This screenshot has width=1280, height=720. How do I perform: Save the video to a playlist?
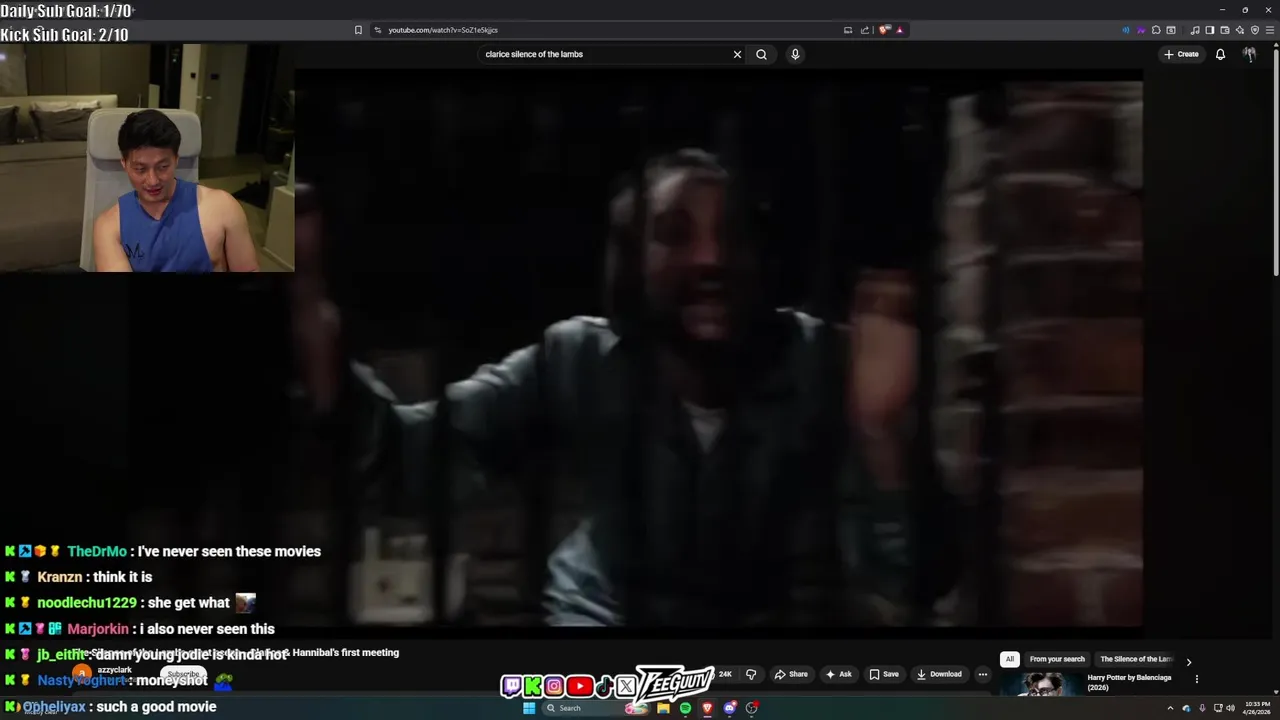pos(883,674)
